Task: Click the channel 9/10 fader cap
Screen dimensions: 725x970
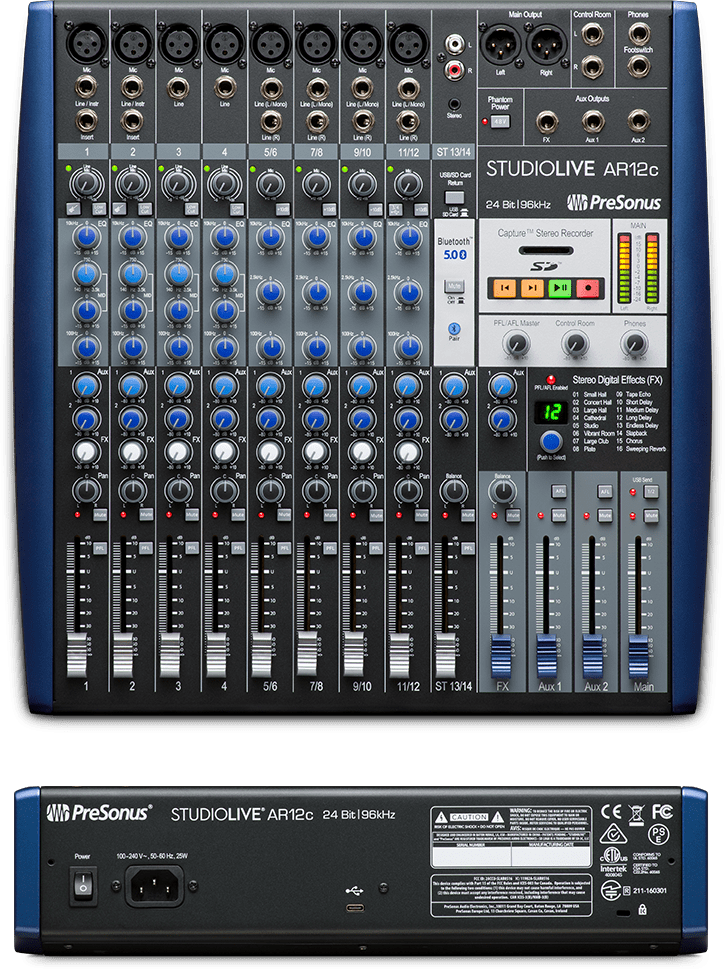Action: pos(353,653)
